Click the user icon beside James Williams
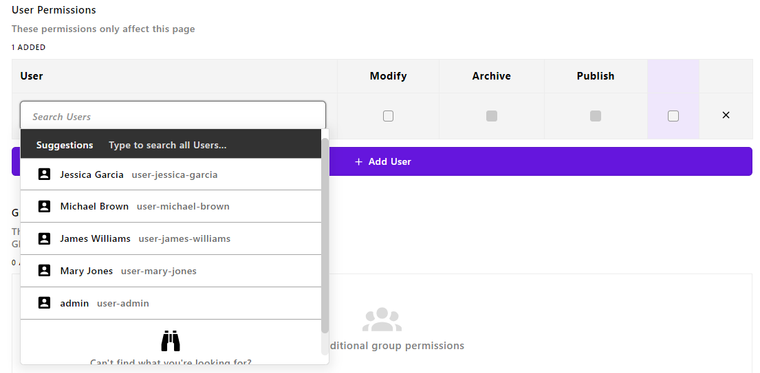The image size is (760, 373). tap(44, 238)
